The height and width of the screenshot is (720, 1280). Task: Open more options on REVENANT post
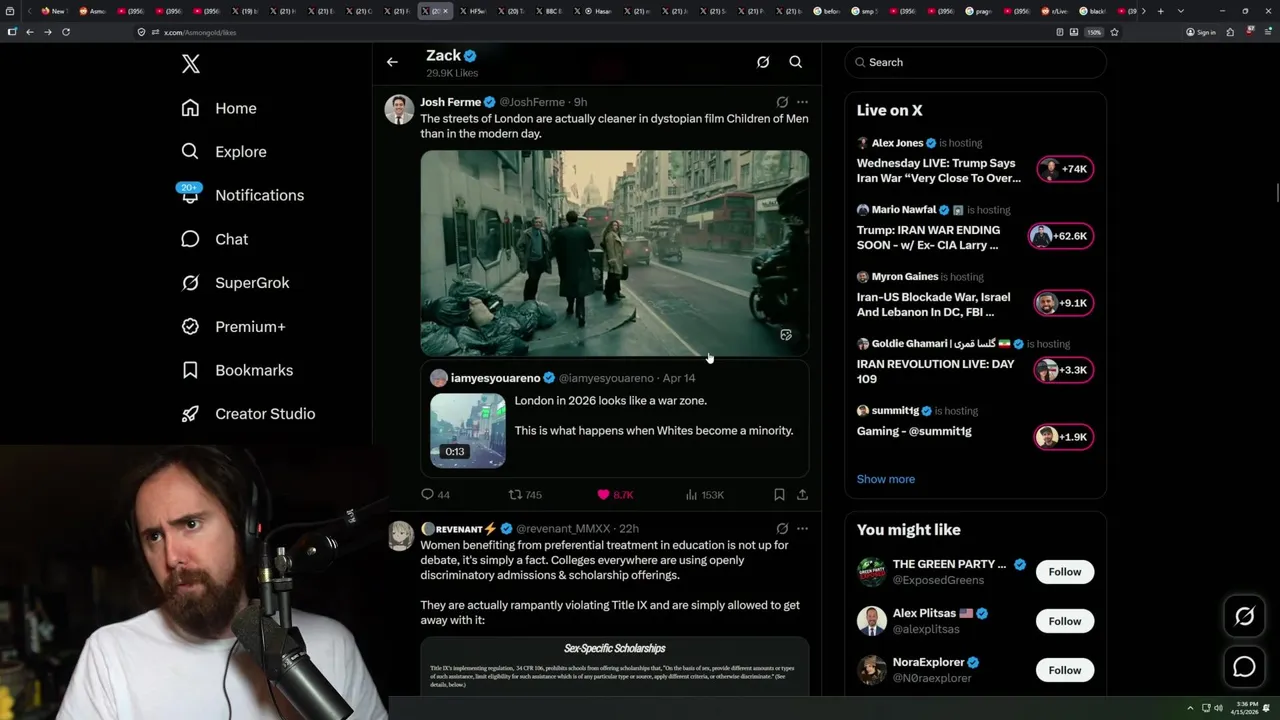pyautogui.click(x=802, y=528)
